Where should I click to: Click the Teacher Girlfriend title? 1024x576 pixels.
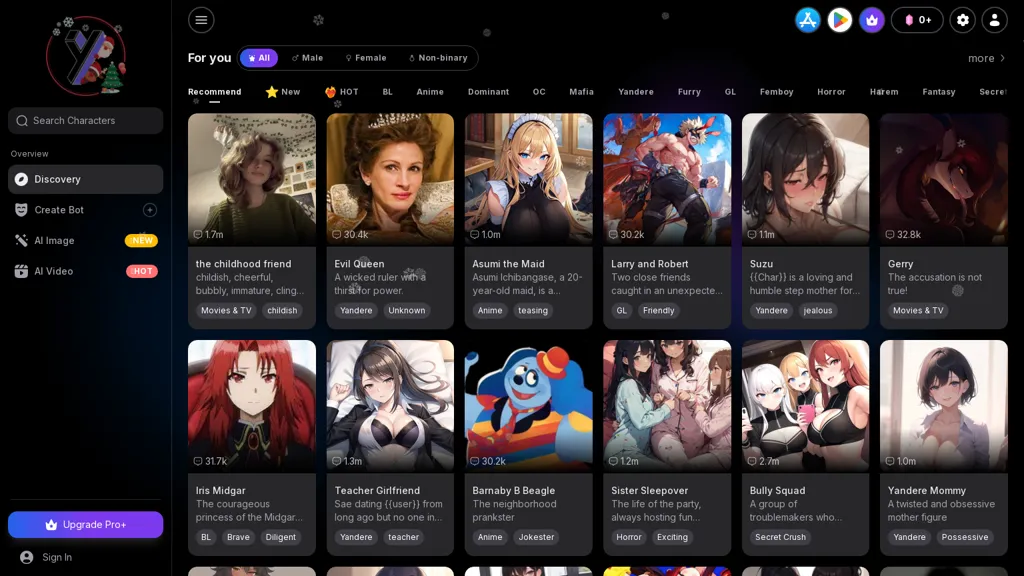[x=377, y=490]
